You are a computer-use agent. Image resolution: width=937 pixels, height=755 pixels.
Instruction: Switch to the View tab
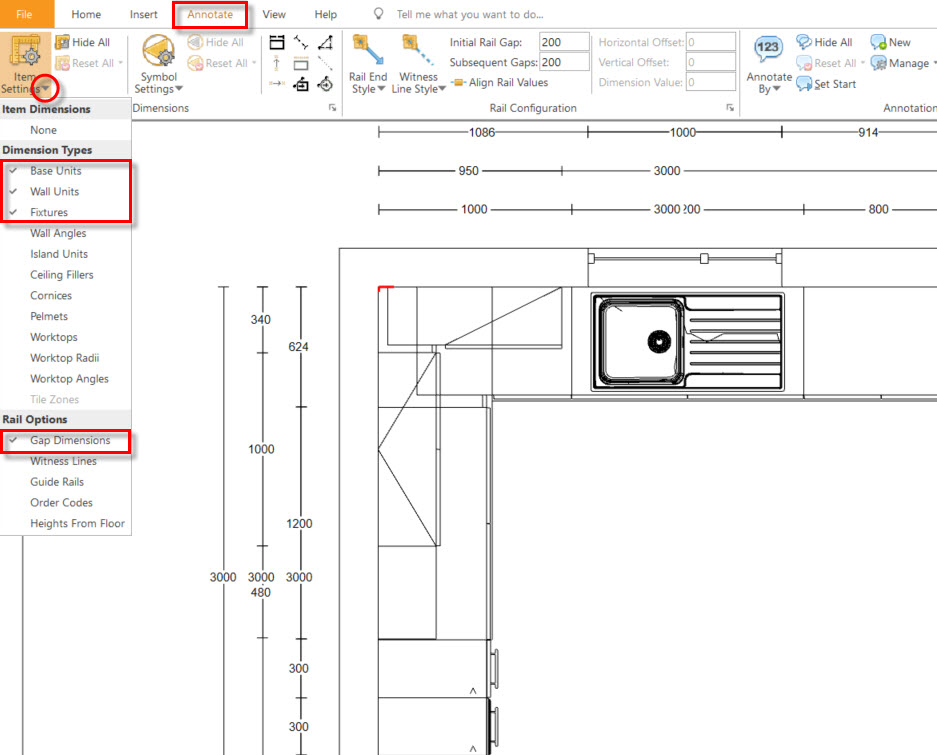tap(274, 14)
